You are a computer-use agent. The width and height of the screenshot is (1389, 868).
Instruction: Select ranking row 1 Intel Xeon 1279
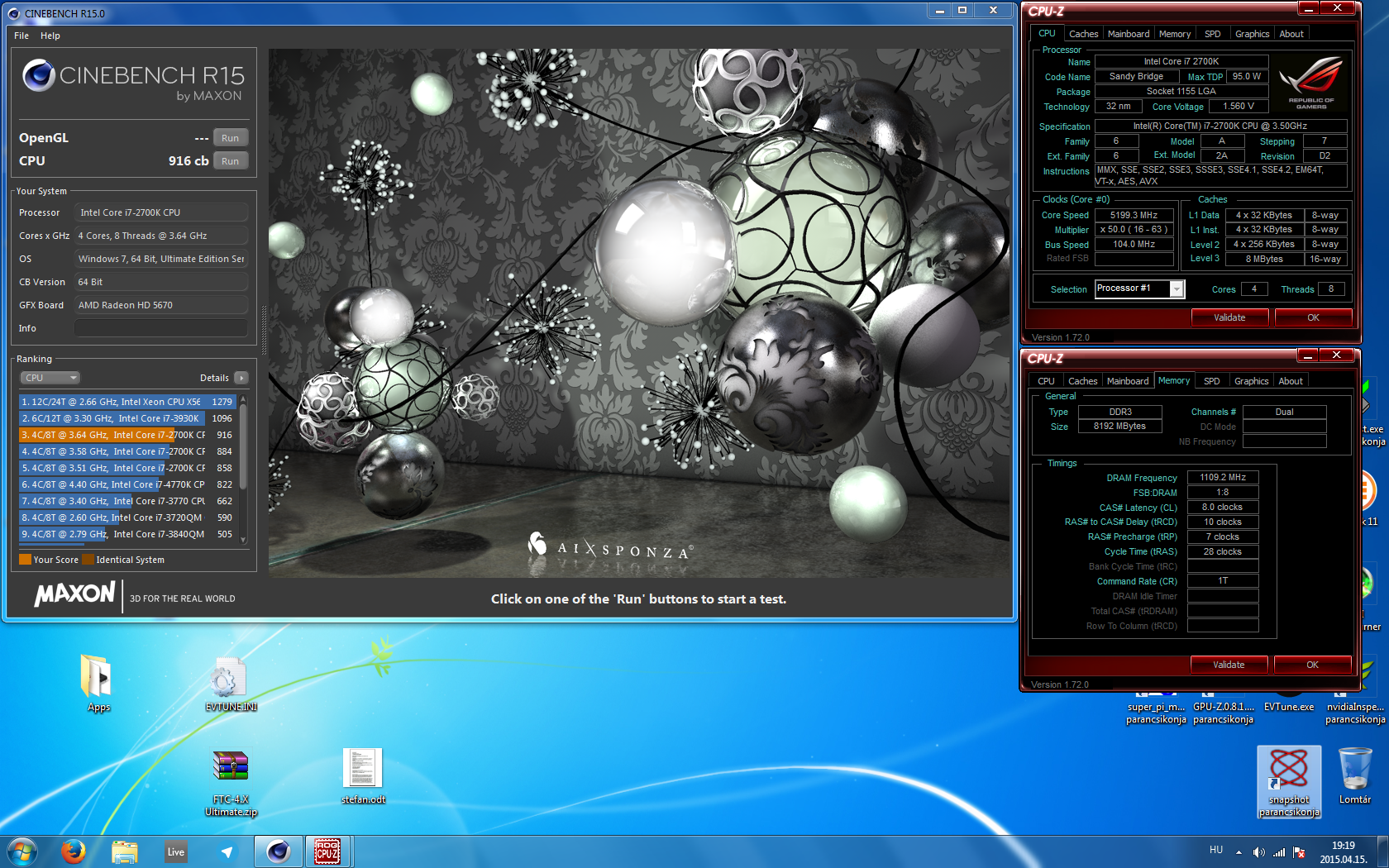pyautogui.click(x=127, y=402)
